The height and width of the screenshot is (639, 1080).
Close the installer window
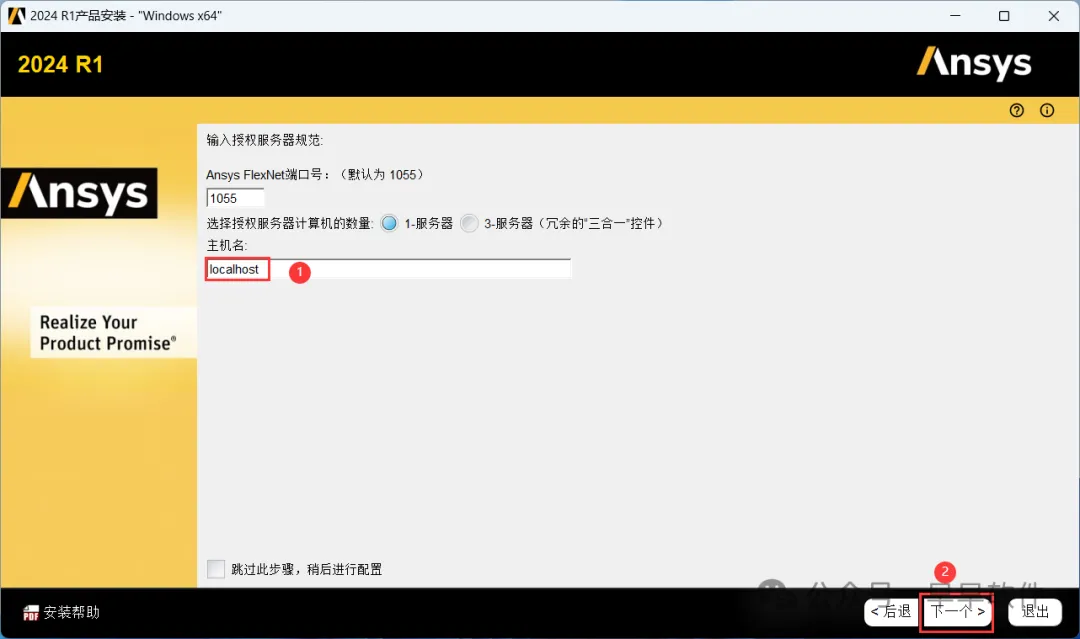[x=1054, y=16]
